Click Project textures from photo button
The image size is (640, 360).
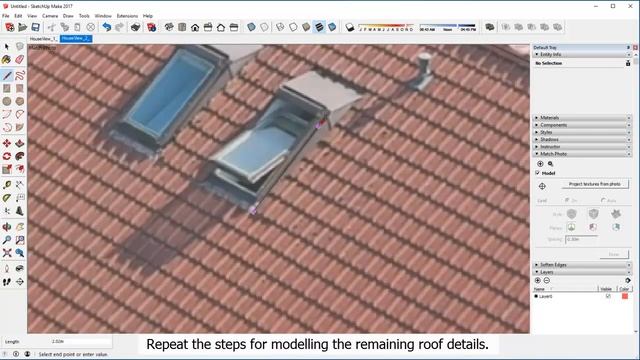point(595,184)
